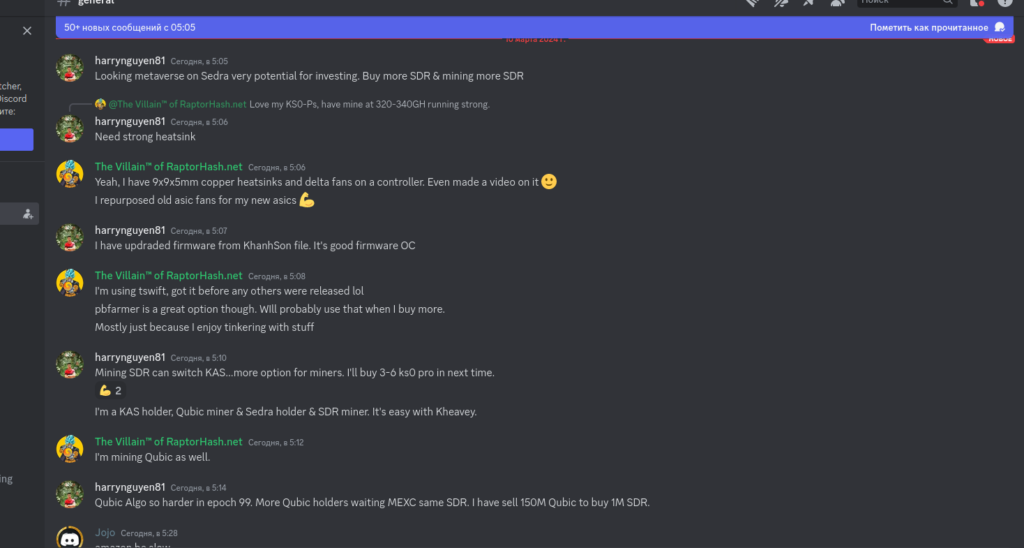1024x548 pixels.
Task: Click username 'The Villain™ of RaptorHash.net' at 5:08
Action: tap(168, 276)
